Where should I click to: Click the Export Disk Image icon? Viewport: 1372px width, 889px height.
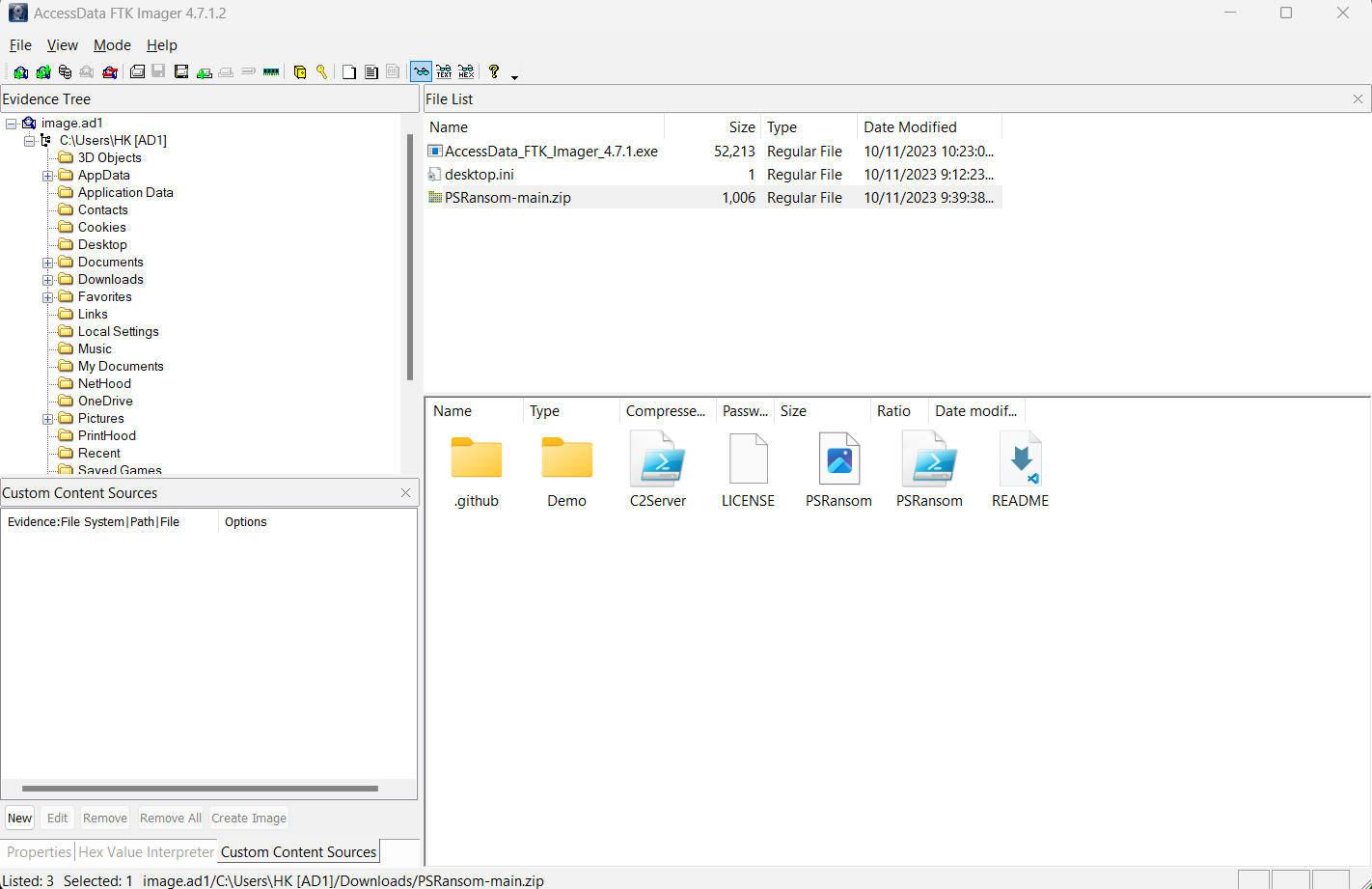point(158,72)
